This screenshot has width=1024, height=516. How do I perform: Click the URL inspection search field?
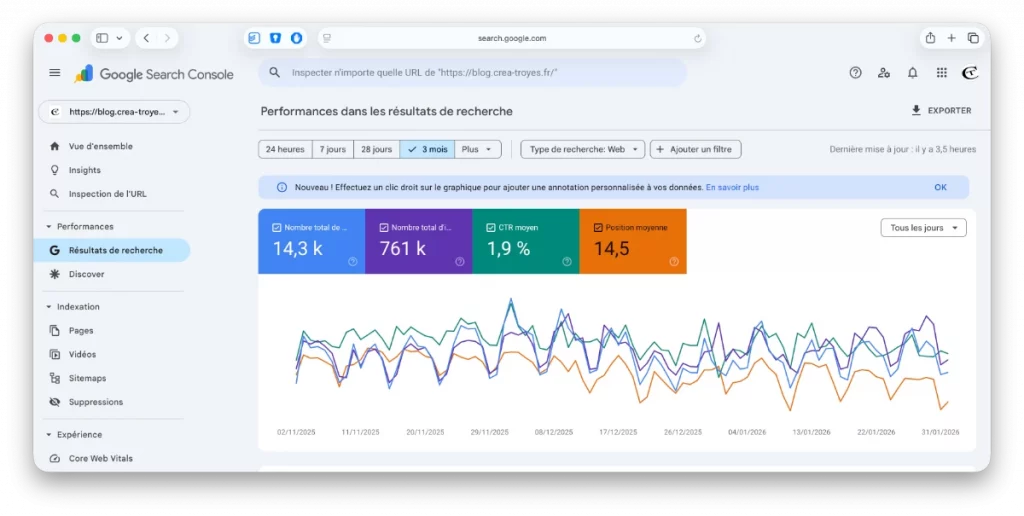tap(480, 73)
